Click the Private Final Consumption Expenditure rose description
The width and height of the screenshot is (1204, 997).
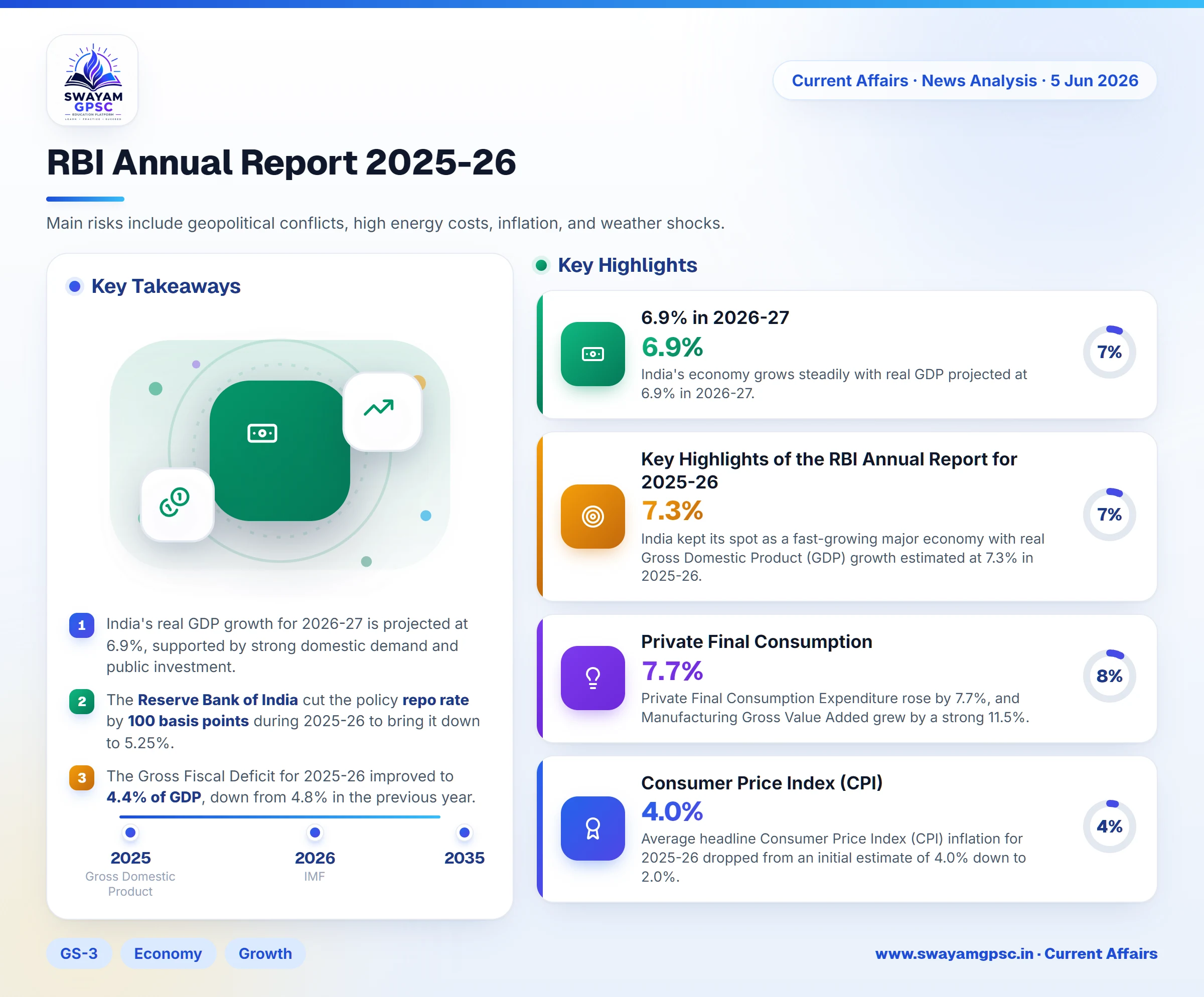point(835,708)
